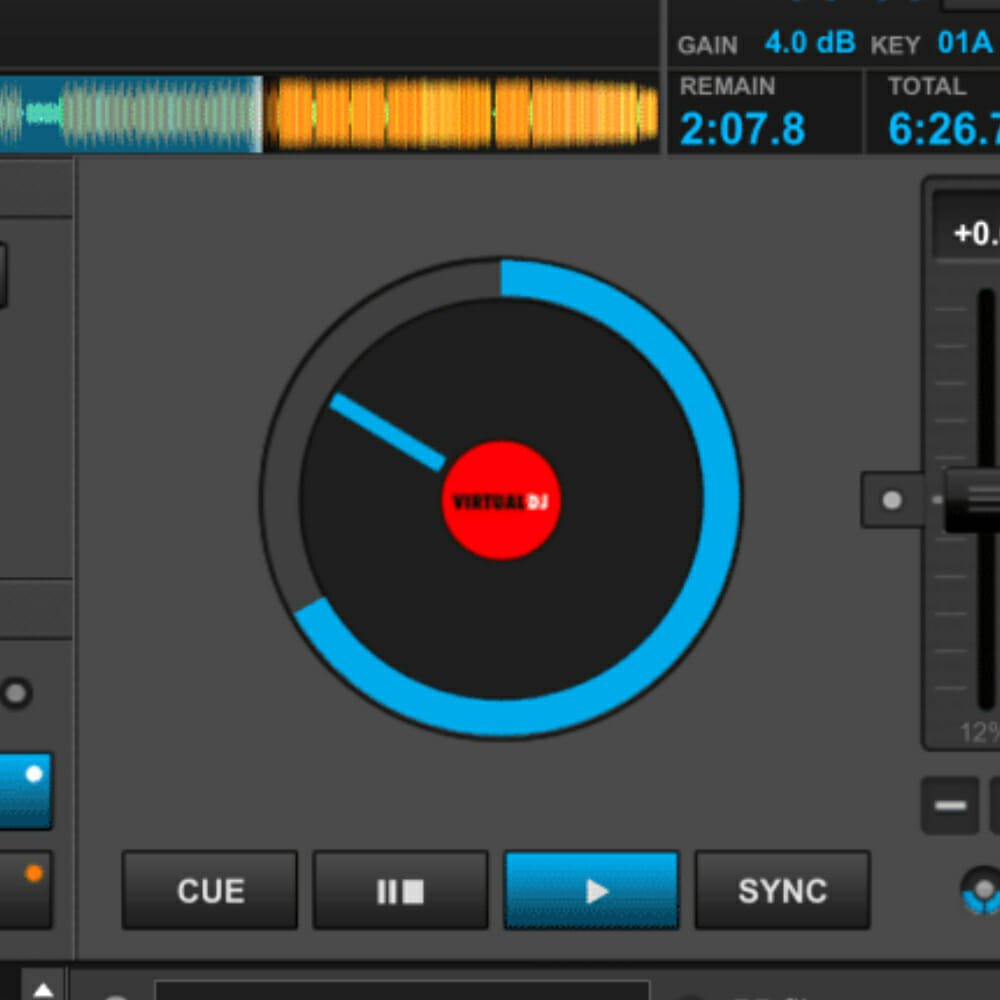The height and width of the screenshot is (1000, 1000).
Task: Click the 4.0 dB gain value
Action: pos(810,43)
